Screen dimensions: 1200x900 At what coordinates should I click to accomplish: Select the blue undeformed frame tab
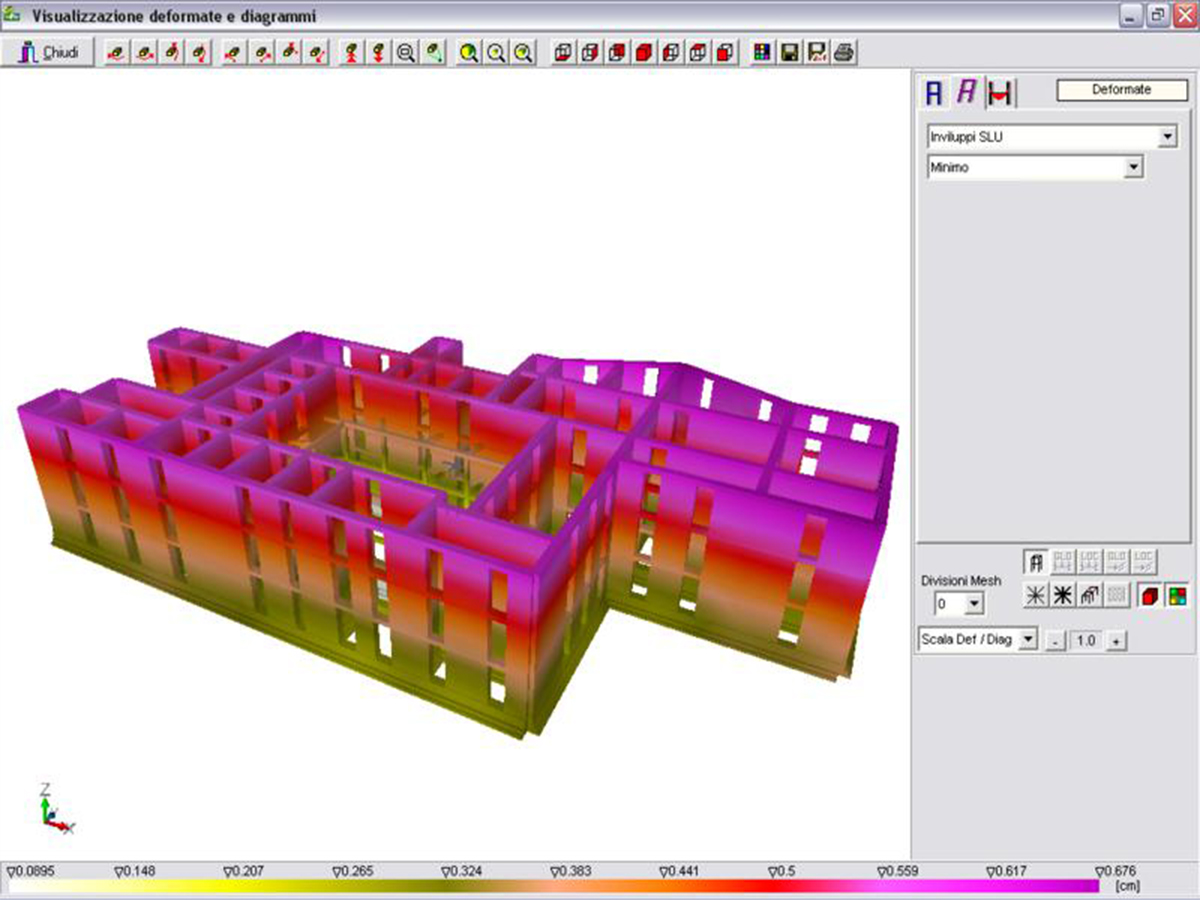click(x=935, y=93)
